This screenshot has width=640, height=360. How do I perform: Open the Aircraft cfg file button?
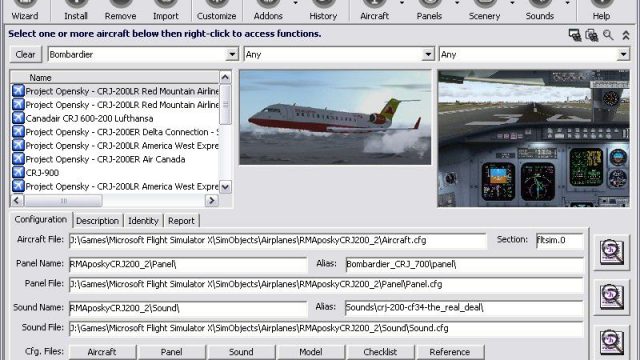pos(102,352)
